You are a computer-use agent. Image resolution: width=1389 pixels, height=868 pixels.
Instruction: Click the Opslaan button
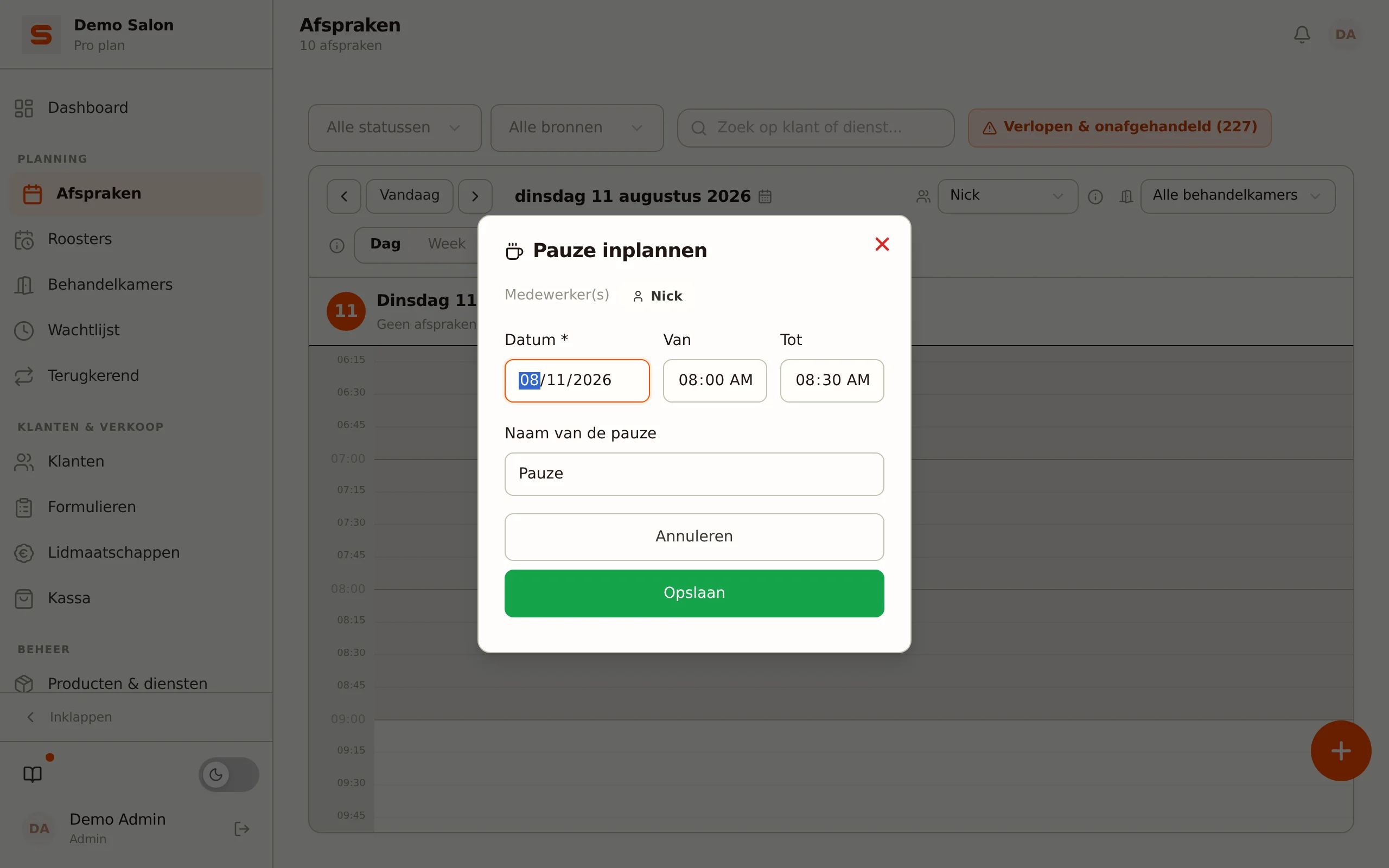point(694,593)
